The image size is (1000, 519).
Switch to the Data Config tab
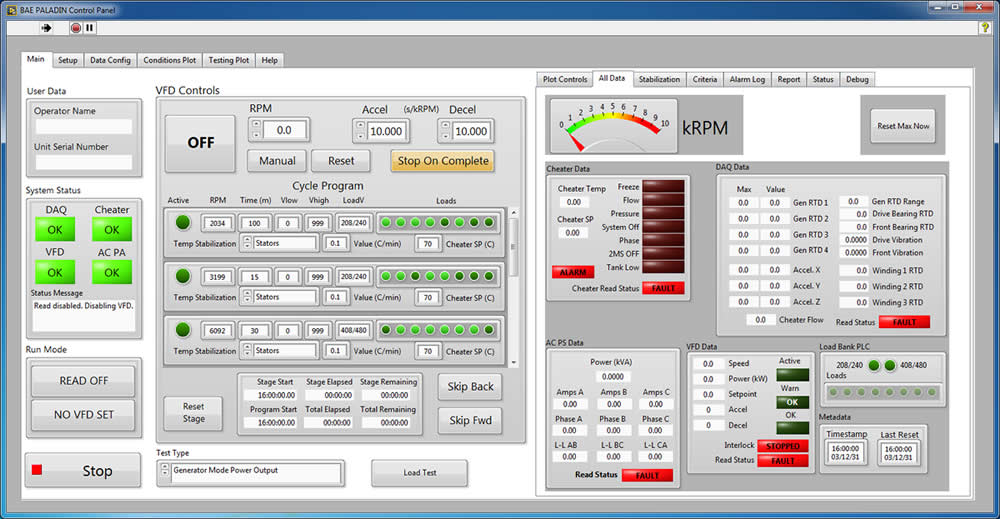[110, 60]
